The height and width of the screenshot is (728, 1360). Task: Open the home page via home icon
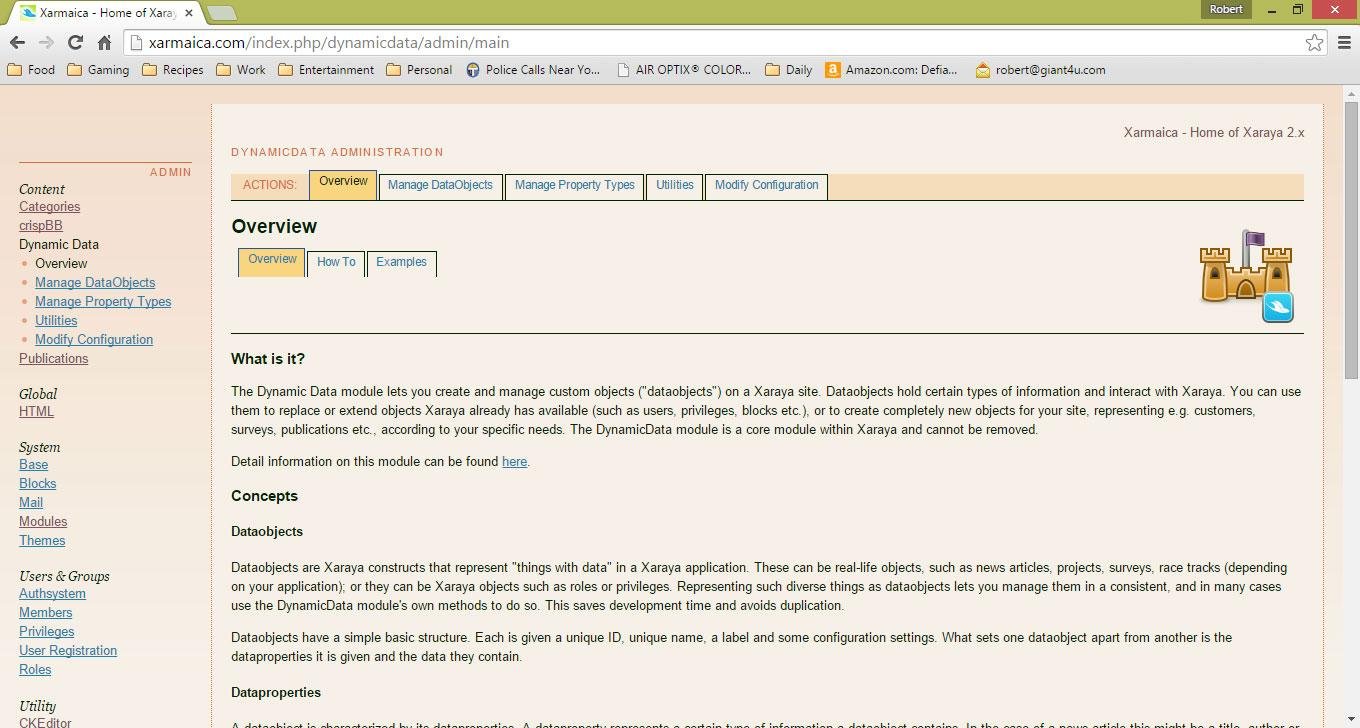pos(104,43)
